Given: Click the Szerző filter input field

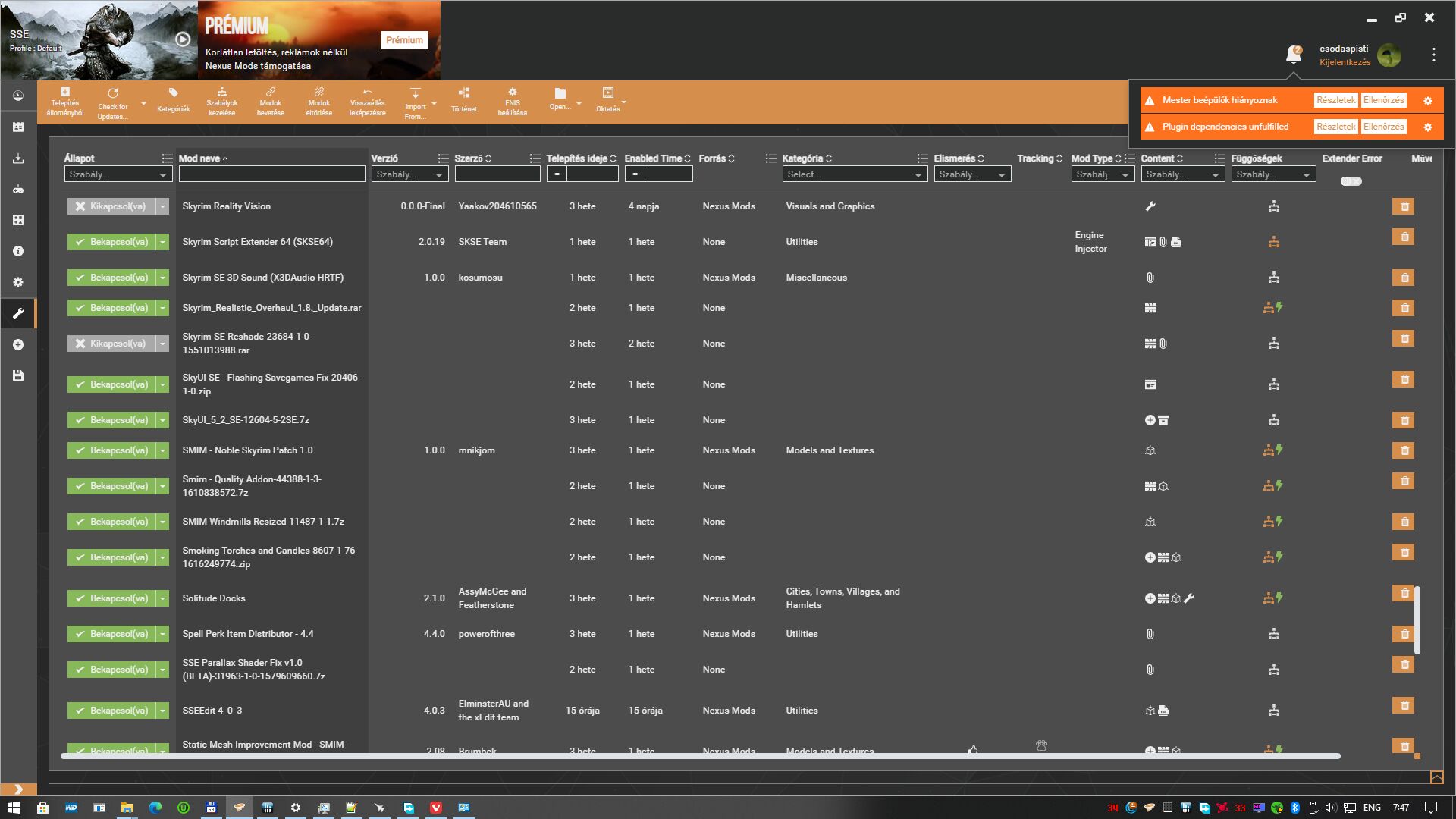Looking at the screenshot, I should point(497,174).
